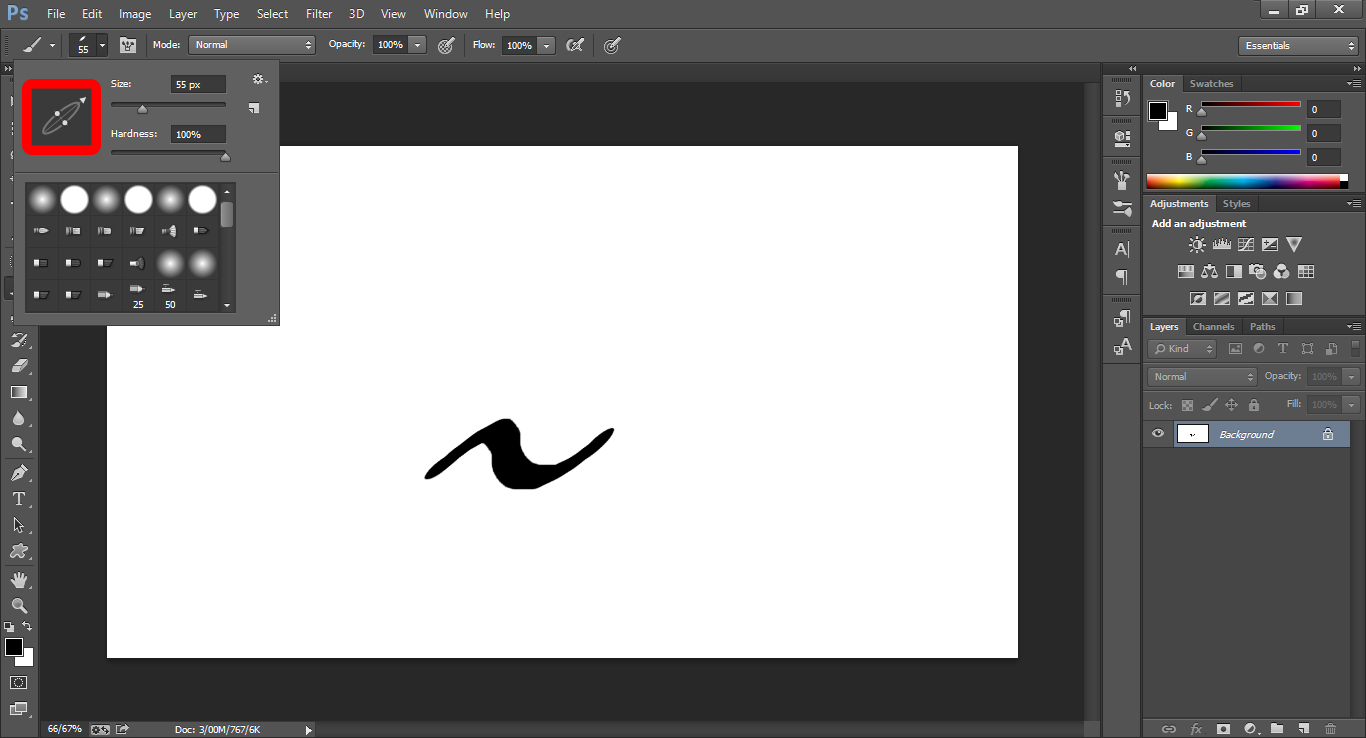Add a Gradient Map adjustment
Screen dimensions: 1366x738
point(1294,298)
